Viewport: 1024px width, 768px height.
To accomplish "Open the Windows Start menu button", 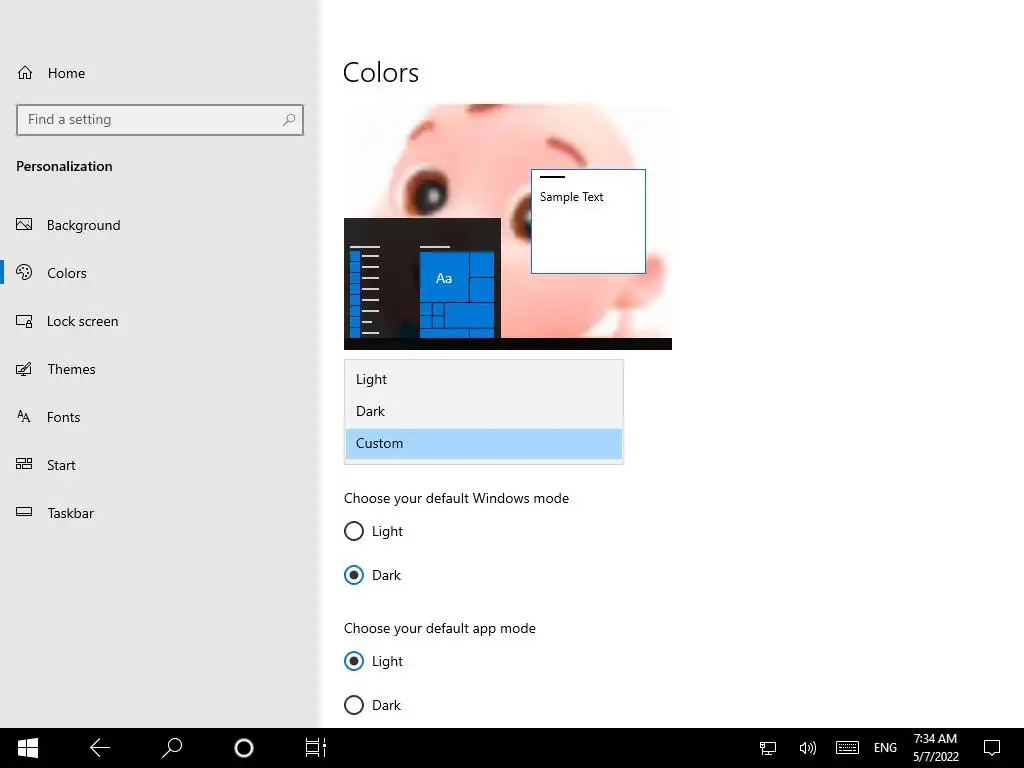I will tap(27, 748).
